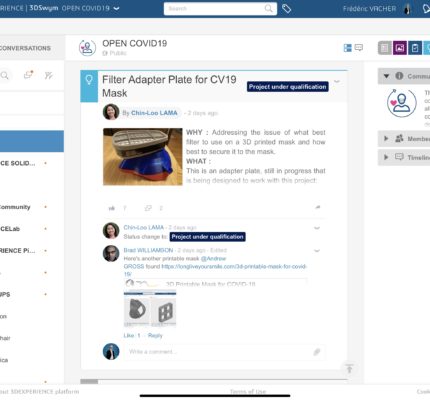
Task: Expand Brad WILLIAMSON comment options chevron
Action: (x=317, y=251)
